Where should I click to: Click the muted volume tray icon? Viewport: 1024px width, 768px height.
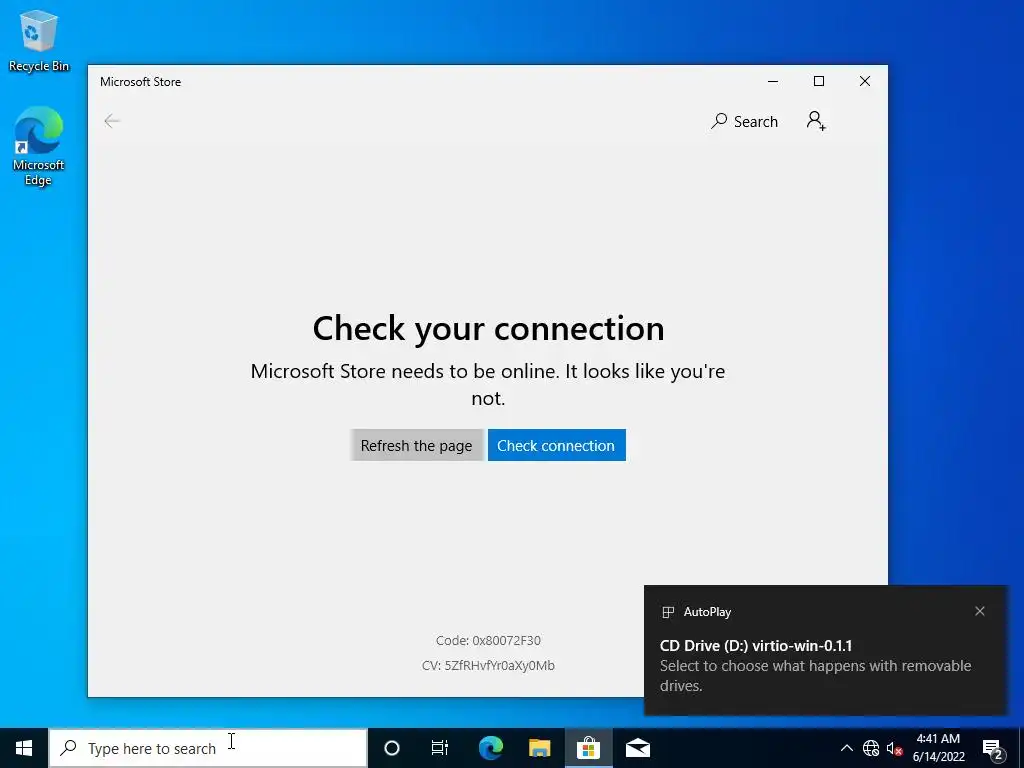[895, 748]
